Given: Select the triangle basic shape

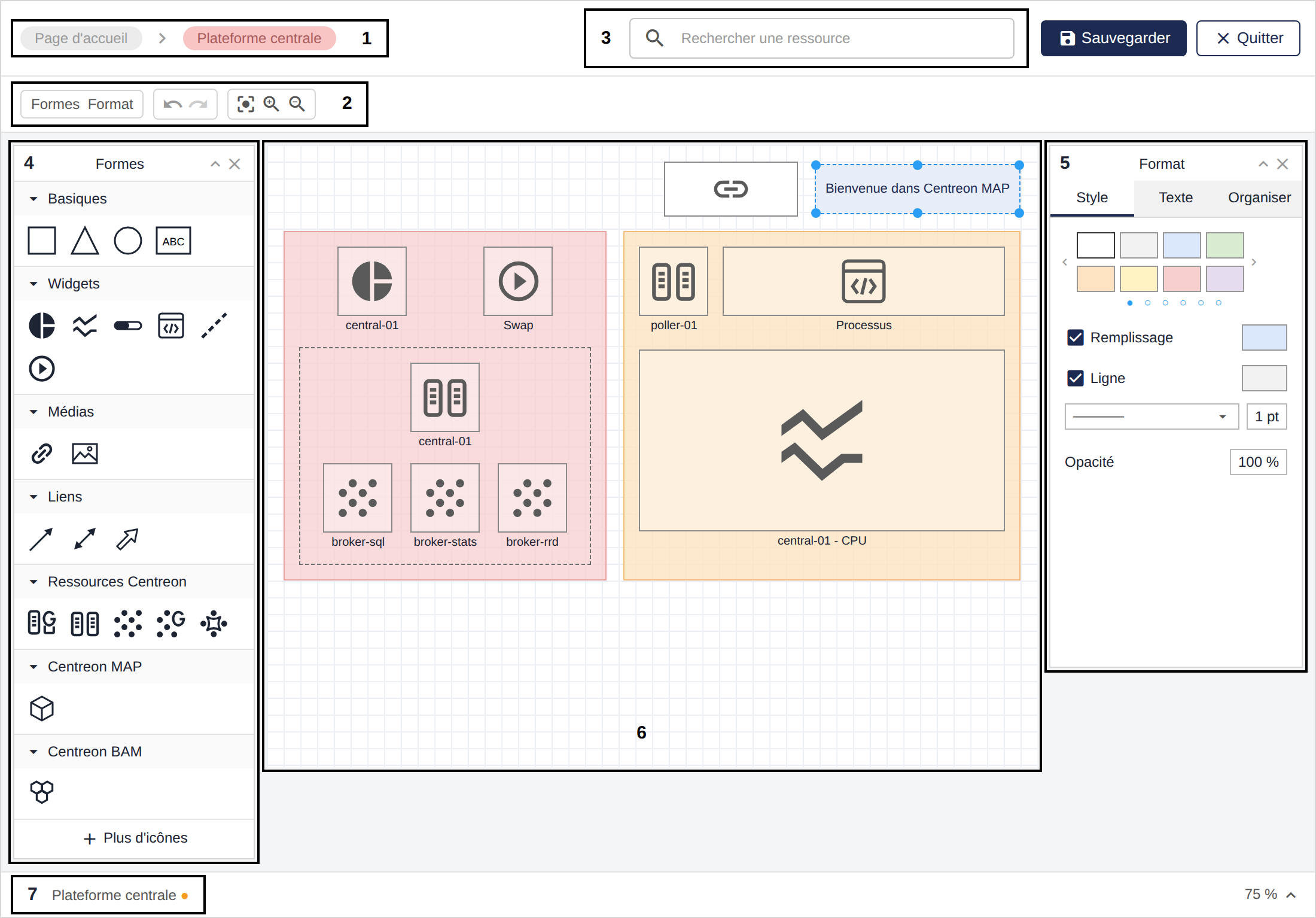Looking at the screenshot, I should (x=84, y=241).
